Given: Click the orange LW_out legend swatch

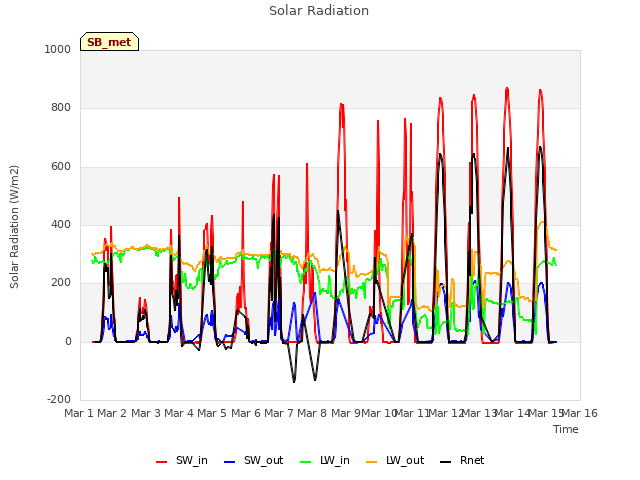Looking at the screenshot, I should click(x=371, y=462).
